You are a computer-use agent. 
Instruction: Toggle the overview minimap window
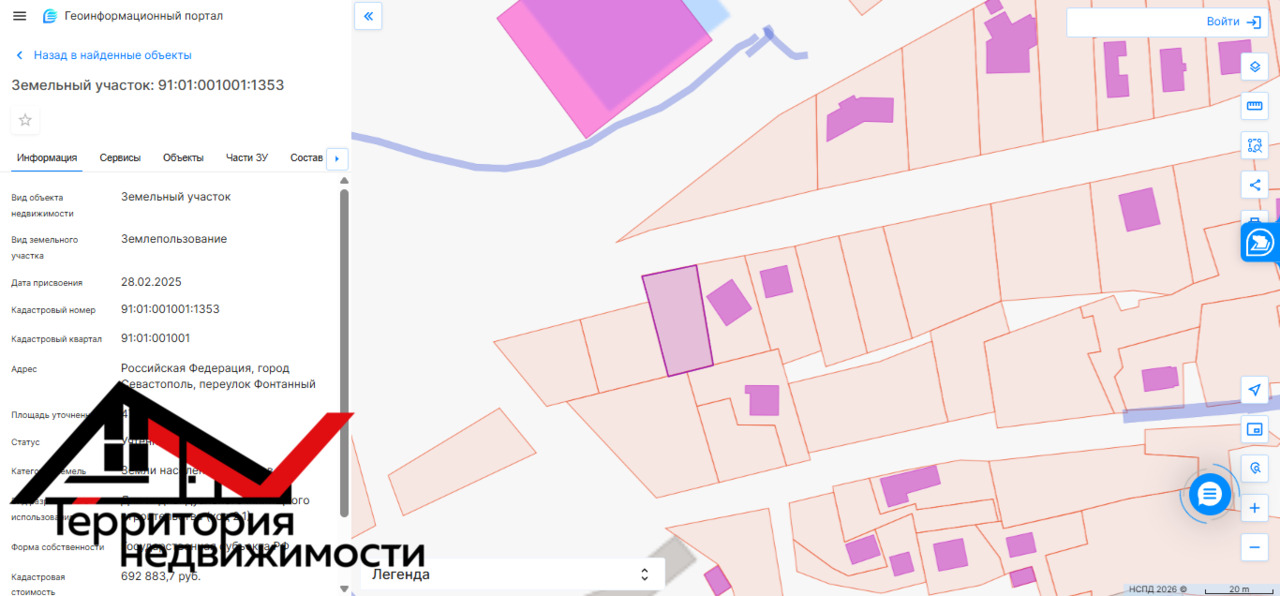point(1254,429)
